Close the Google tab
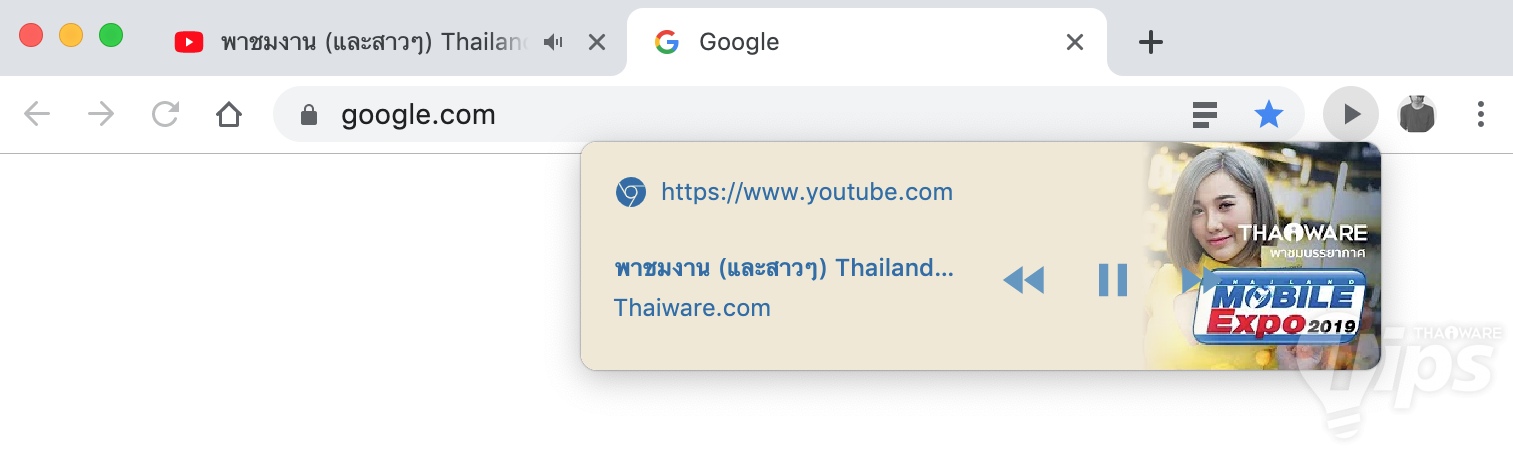Viewport: 1513px width, 450px height. point(1075,42)
